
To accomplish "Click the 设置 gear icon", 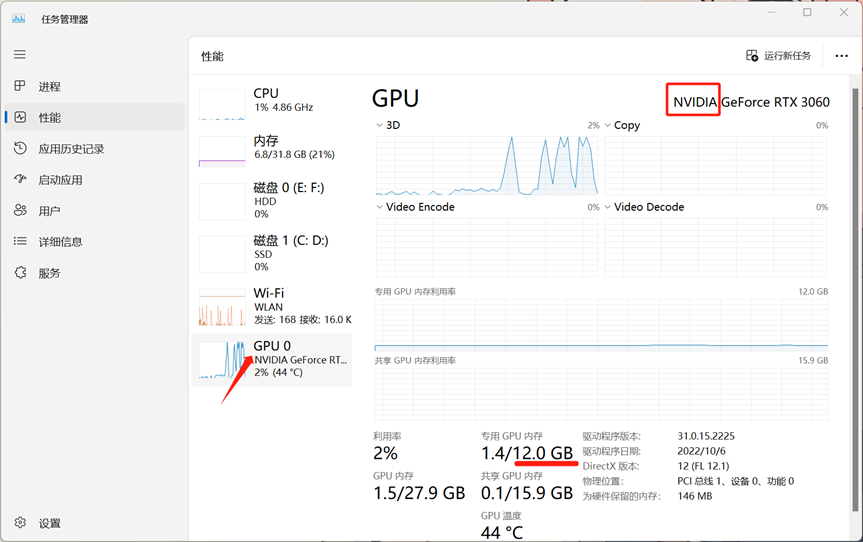I will 20,523.
